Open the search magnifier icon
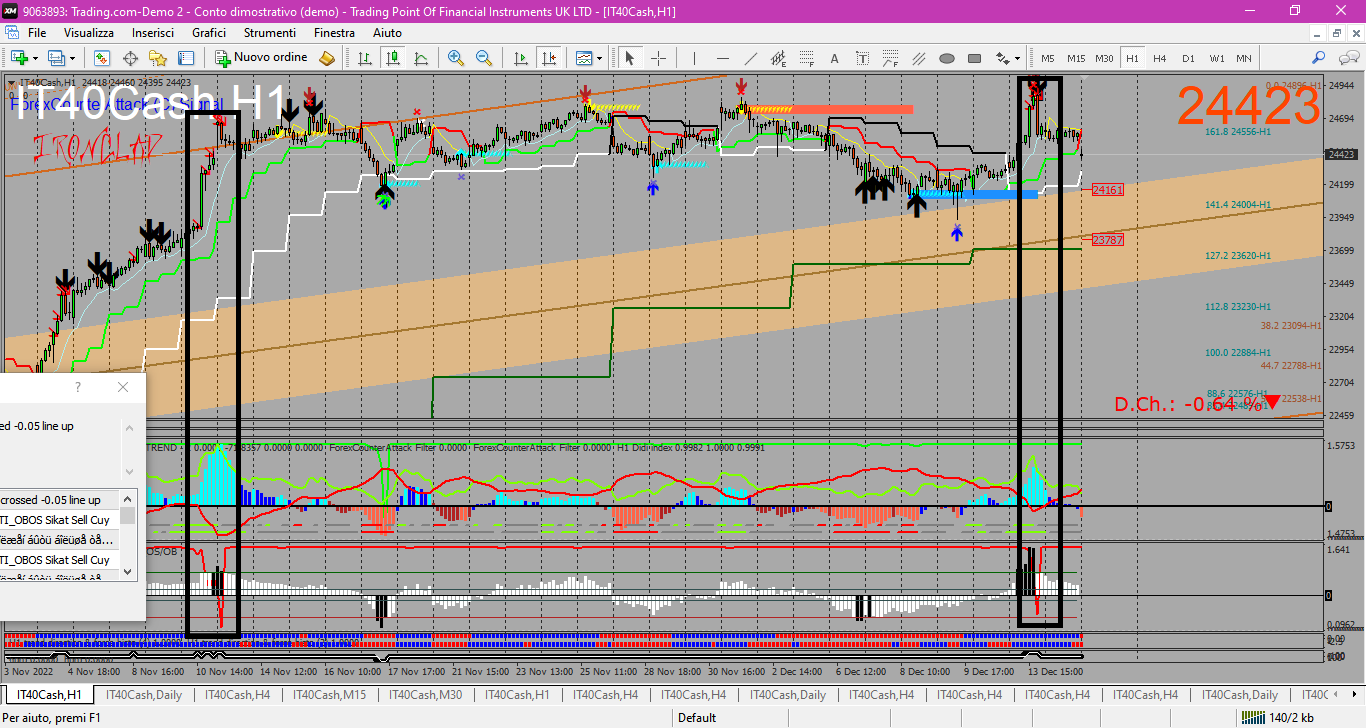Image resolution: width=1366 pixels, height=728 pixels. click(x=1319, y=58)
